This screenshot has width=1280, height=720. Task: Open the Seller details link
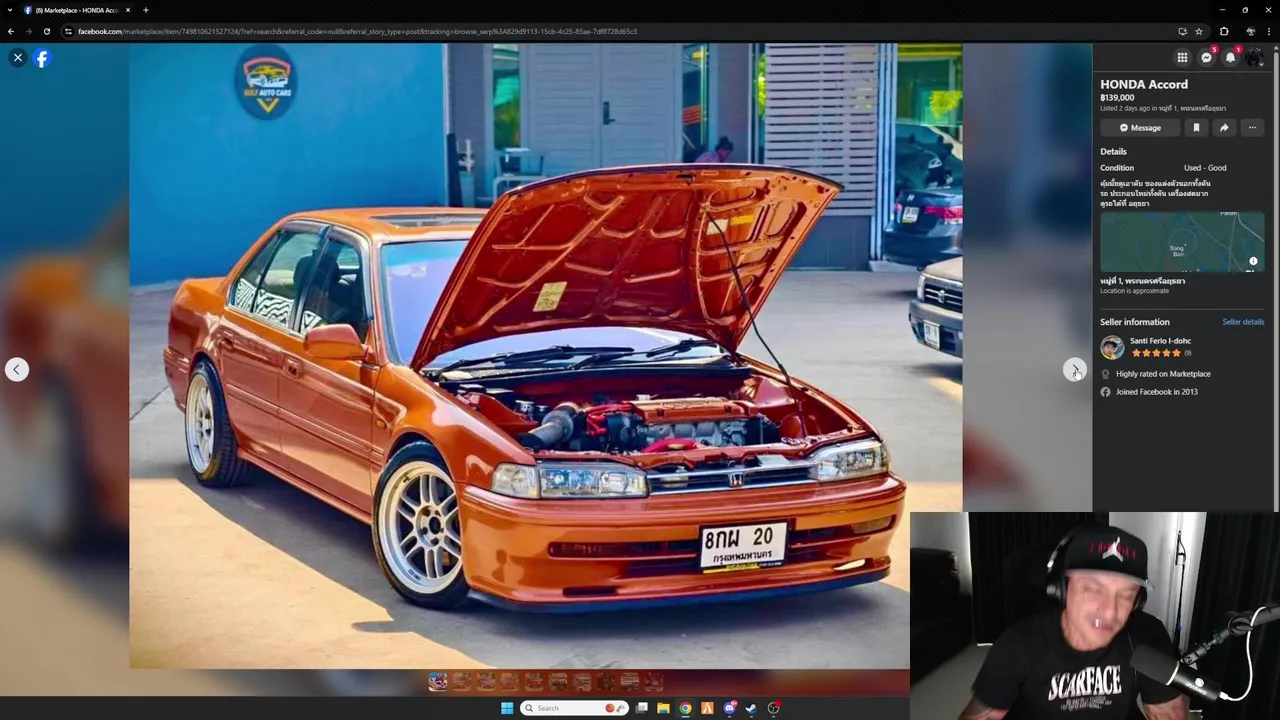[1243, 322]
